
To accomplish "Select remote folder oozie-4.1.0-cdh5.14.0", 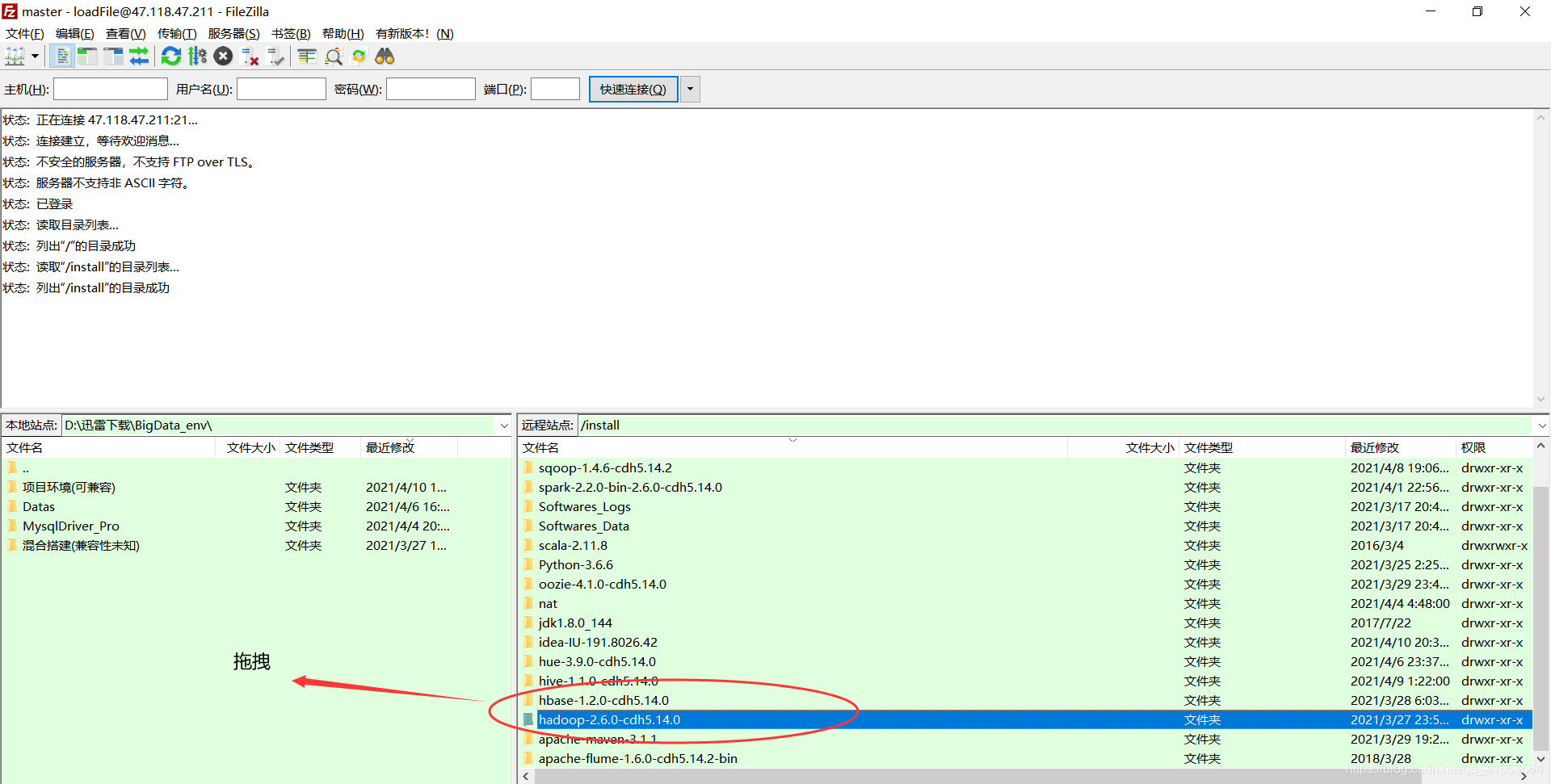I will click(1025, 585).
